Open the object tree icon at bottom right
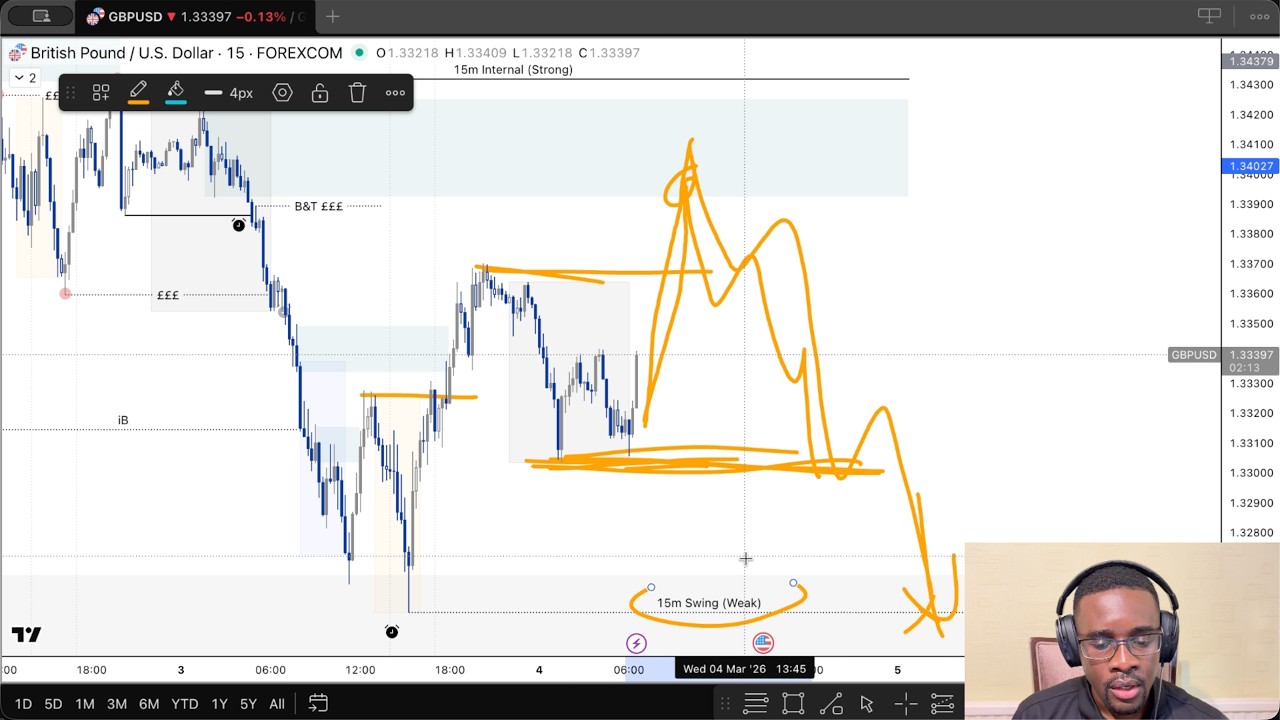1280x720 pixels. [x=942, y=704]
